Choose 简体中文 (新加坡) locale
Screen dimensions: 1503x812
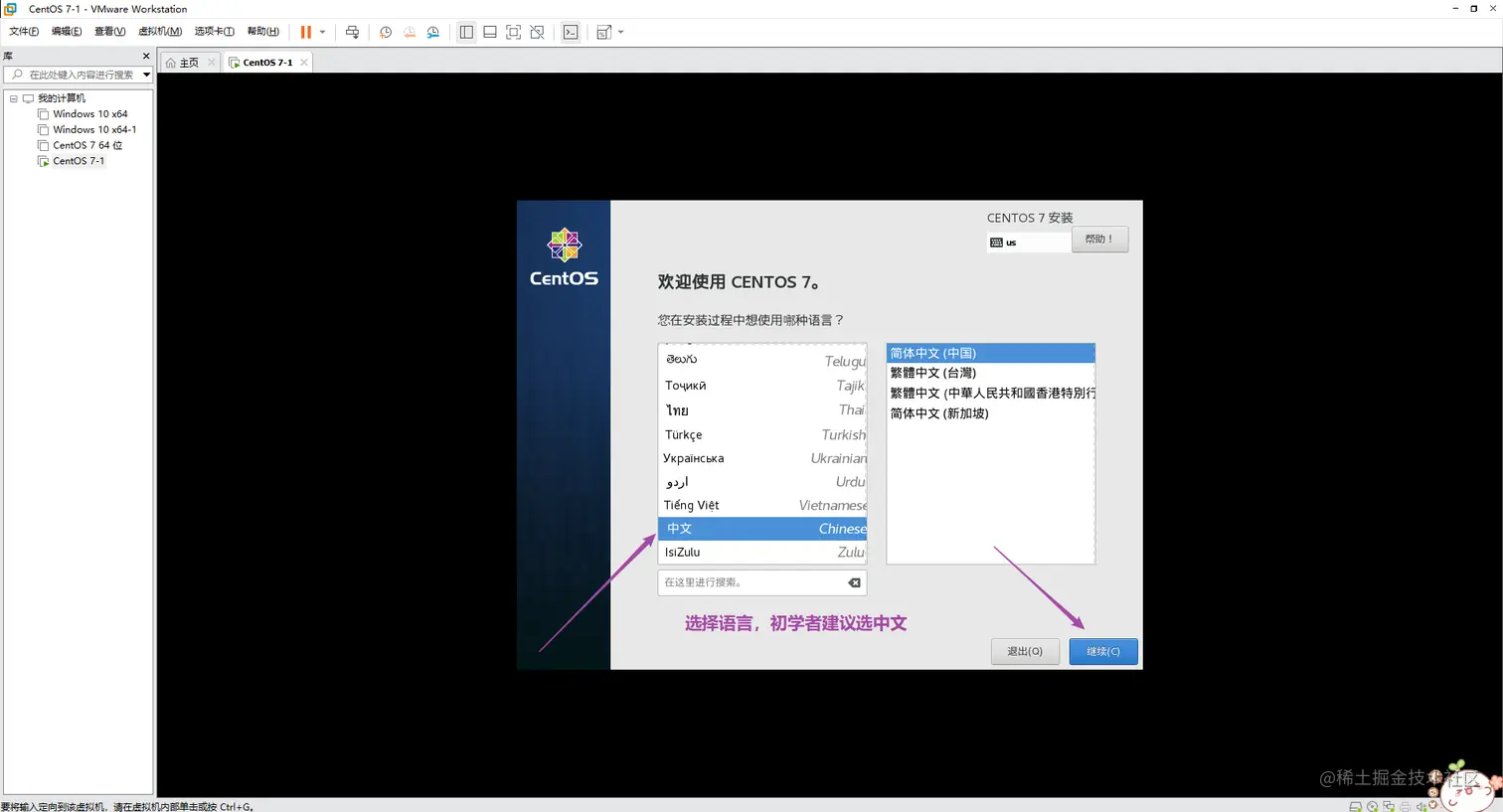click(x=990, y=413)
